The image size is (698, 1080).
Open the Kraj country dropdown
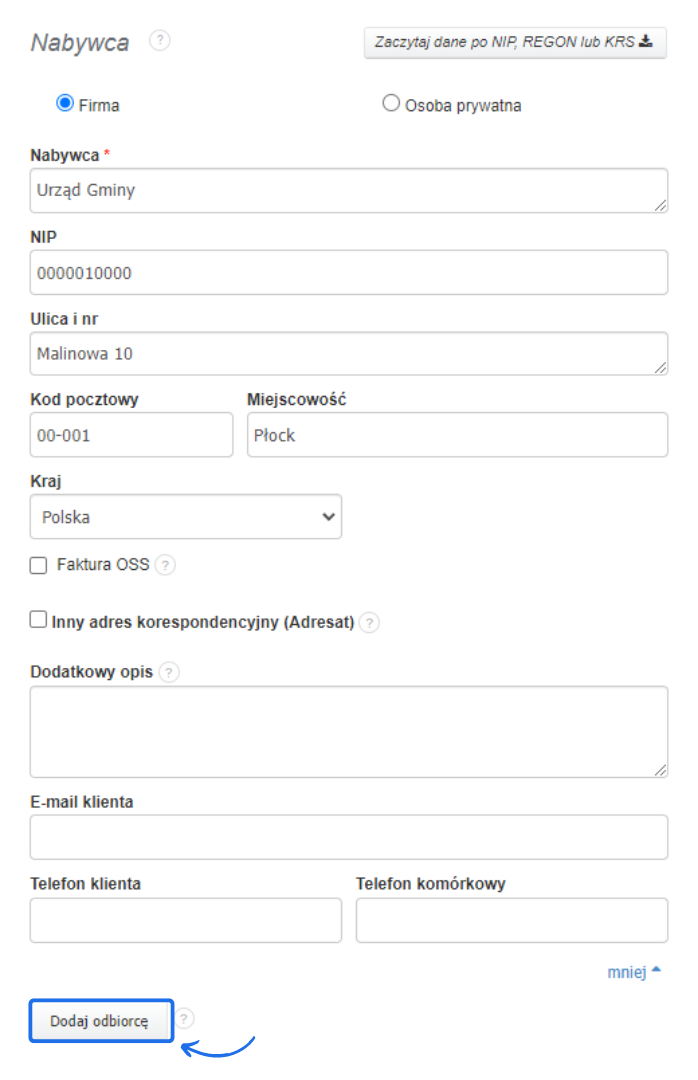(x=186, y=517)
